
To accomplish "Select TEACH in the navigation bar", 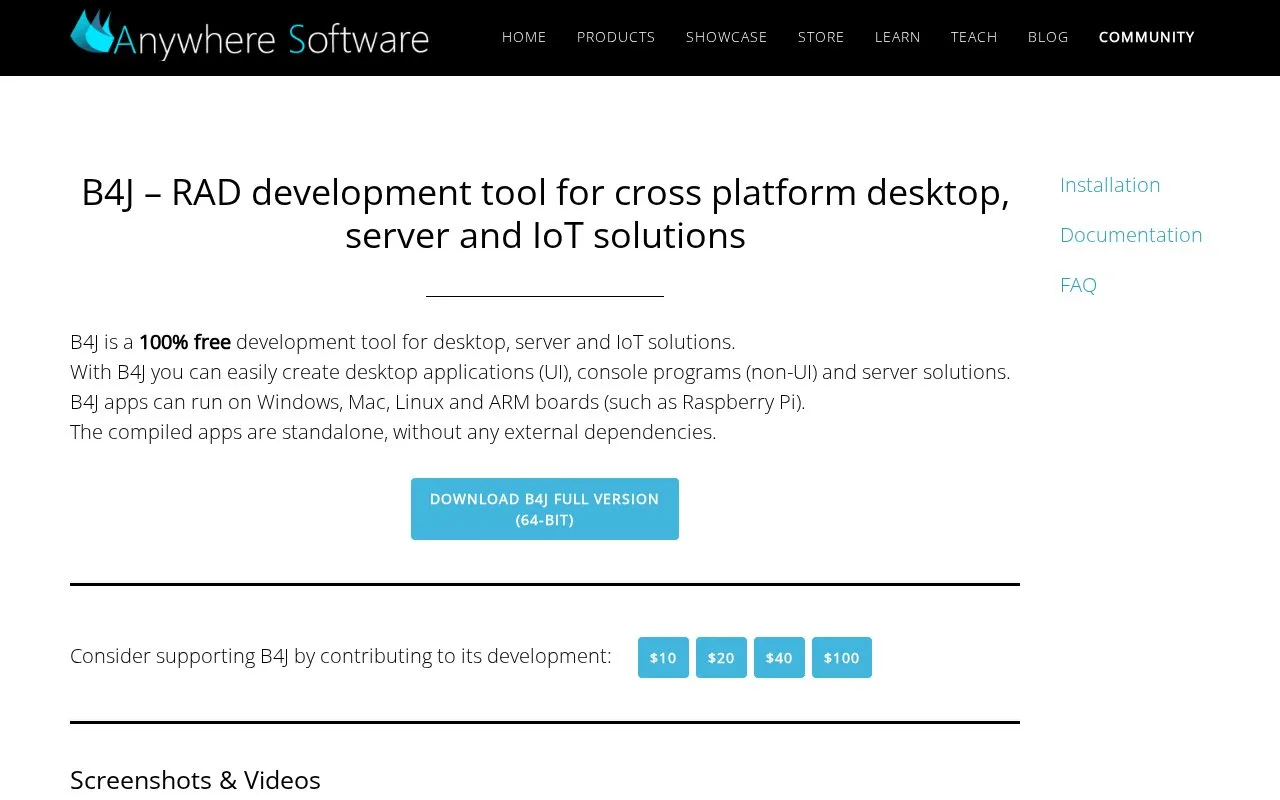I will coord(974,37).
